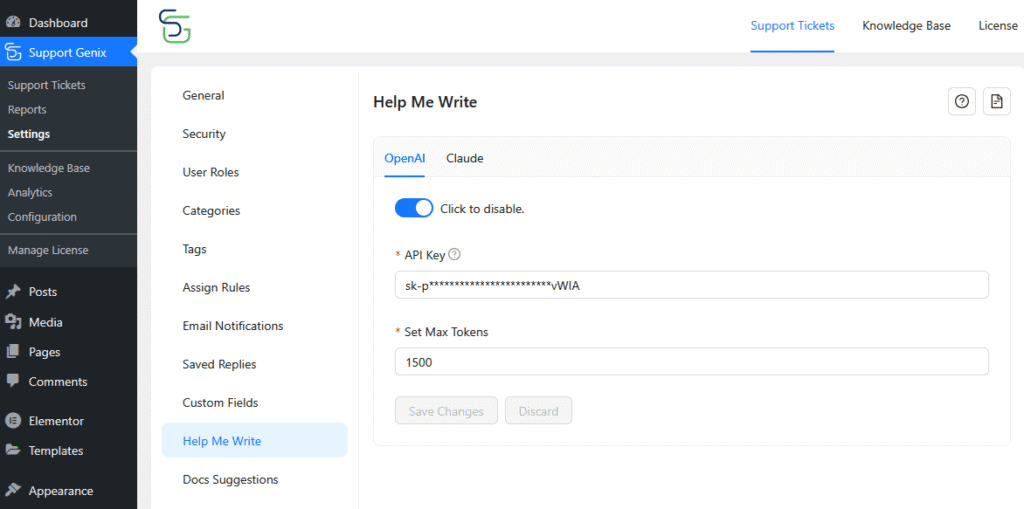The height and width of the screenshot is (509, 1024).
Task: Open the Saved Replies settings section
Action: tap(219, 364)
